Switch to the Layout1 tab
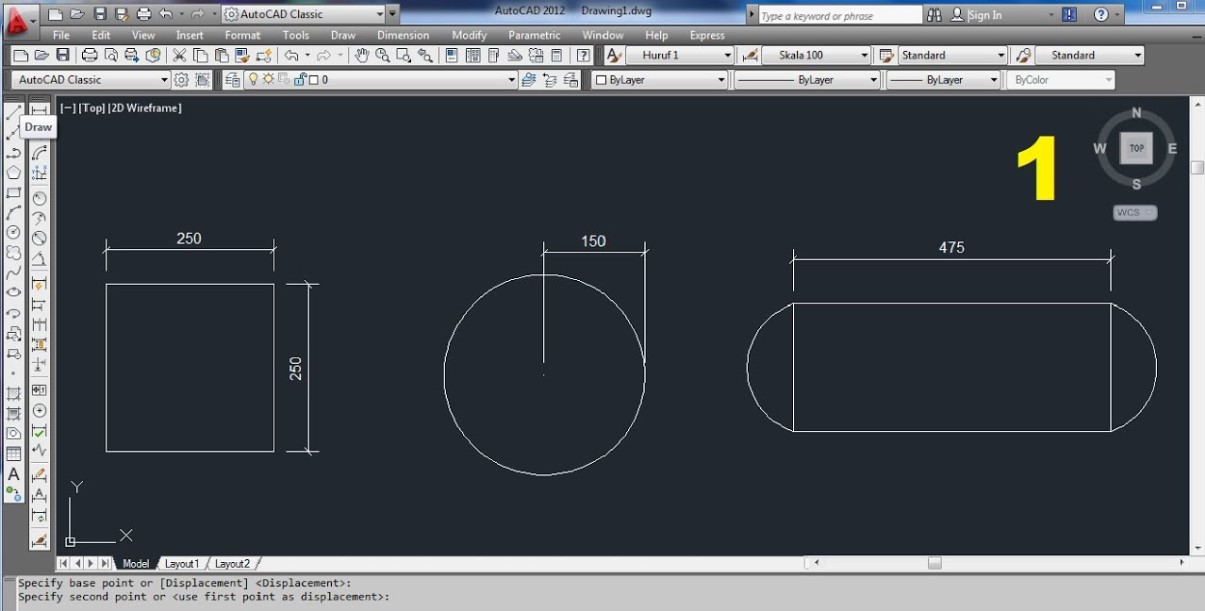This screenshot has height=611, width=1205. tap(183, 563)
